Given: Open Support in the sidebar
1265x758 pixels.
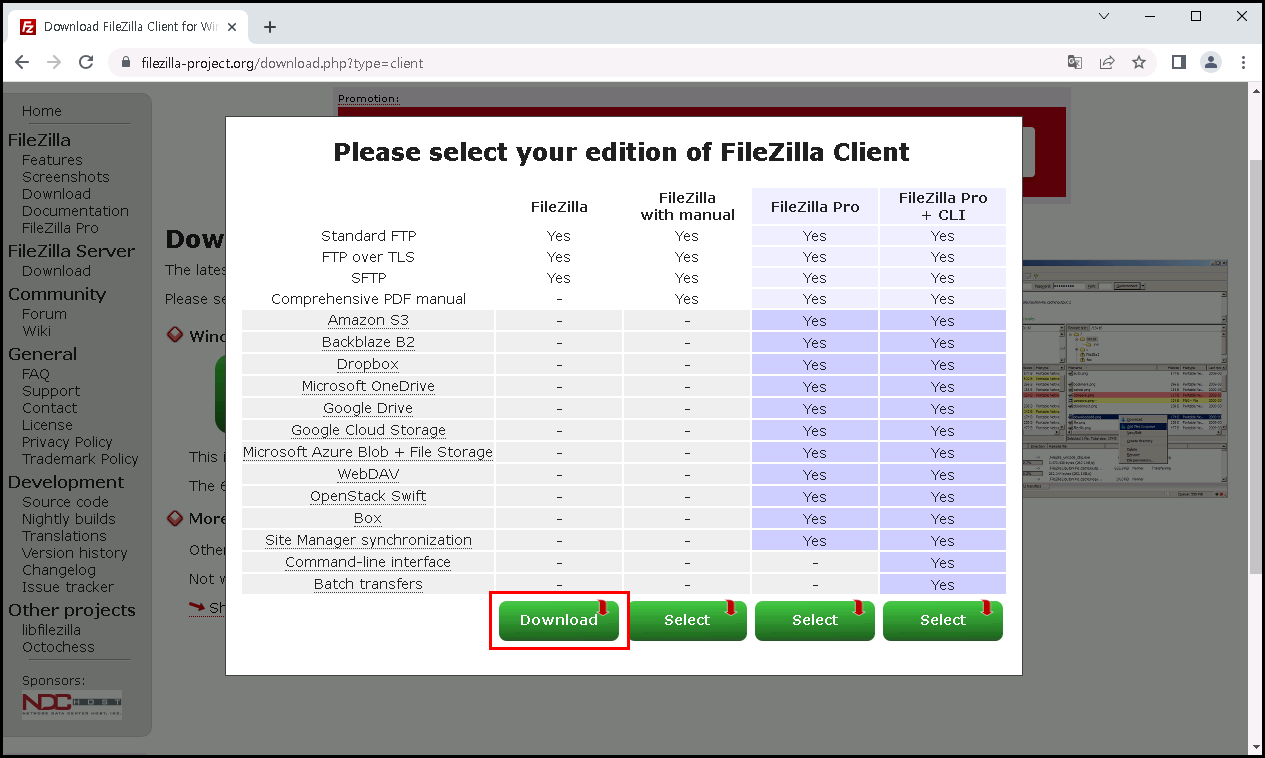Looking at the screenshot, I should [51, 391].
